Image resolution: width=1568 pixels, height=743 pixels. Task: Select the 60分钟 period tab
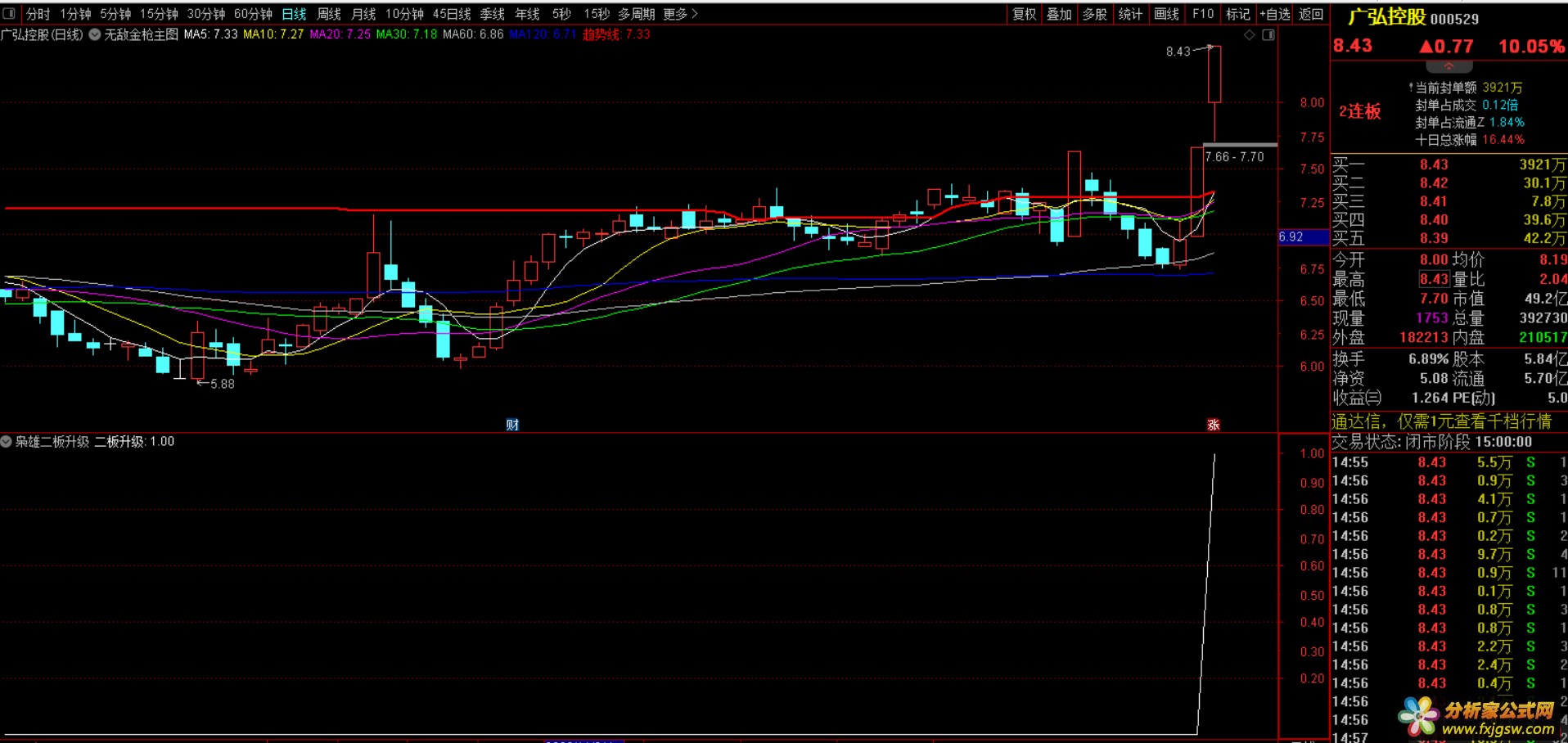[253, 14]
